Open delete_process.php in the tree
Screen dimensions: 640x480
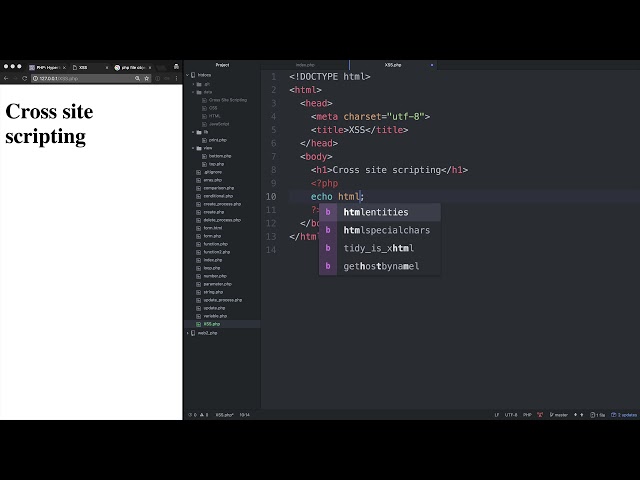pos(222,220)
